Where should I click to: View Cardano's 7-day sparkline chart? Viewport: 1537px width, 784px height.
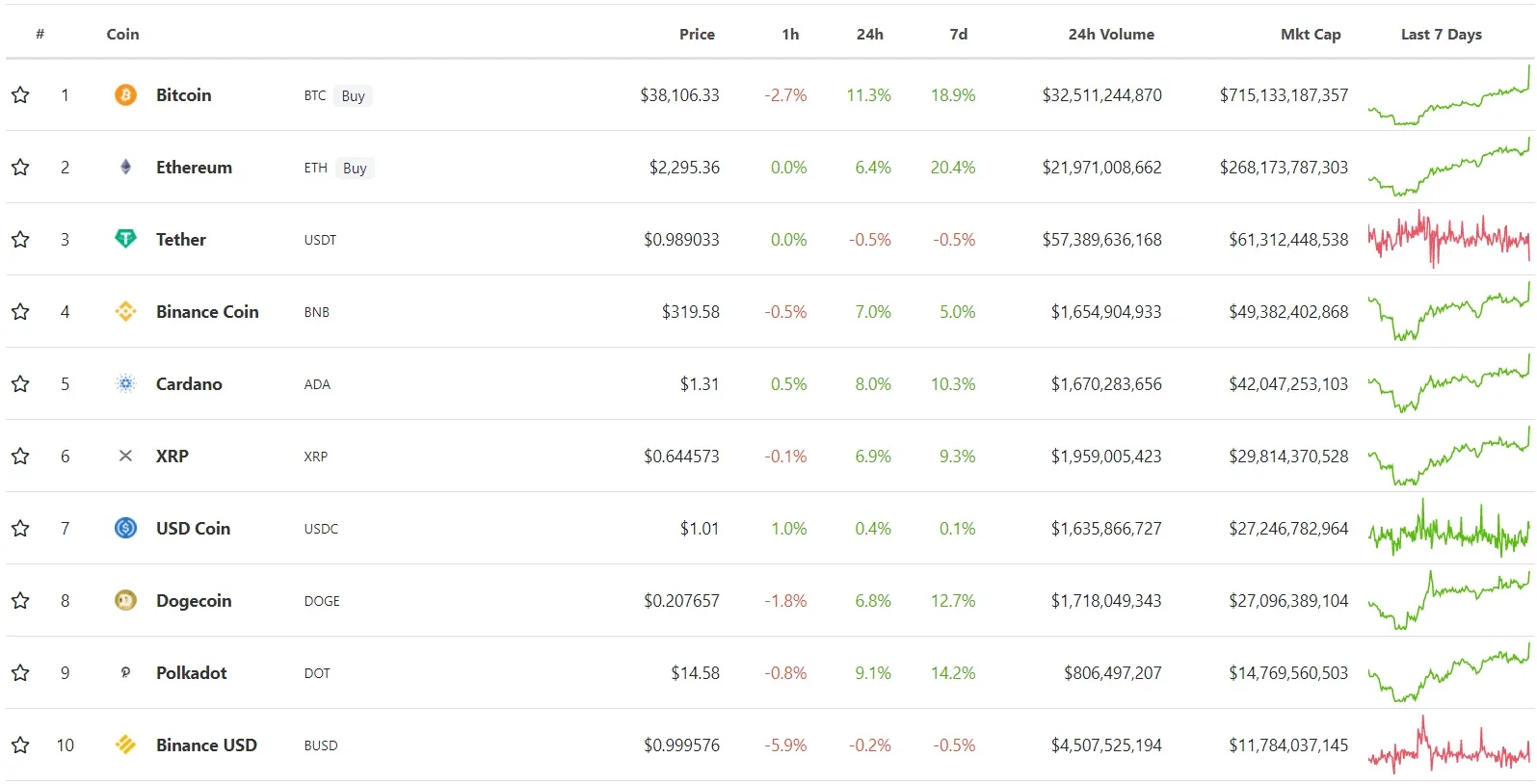(1449, 383)
